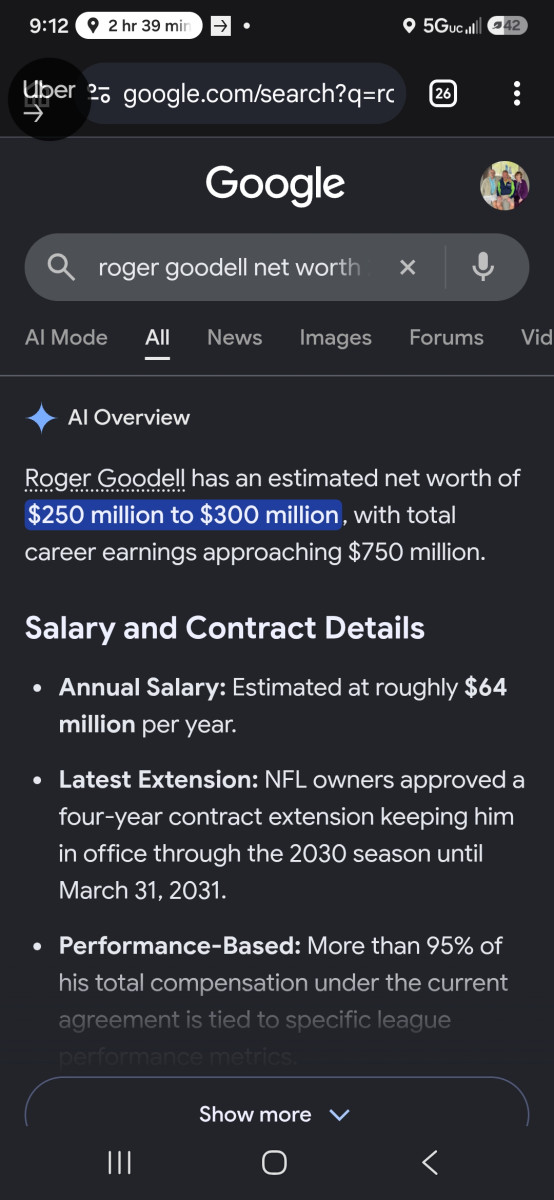Tap the Google logo

[x=275, y=185]
